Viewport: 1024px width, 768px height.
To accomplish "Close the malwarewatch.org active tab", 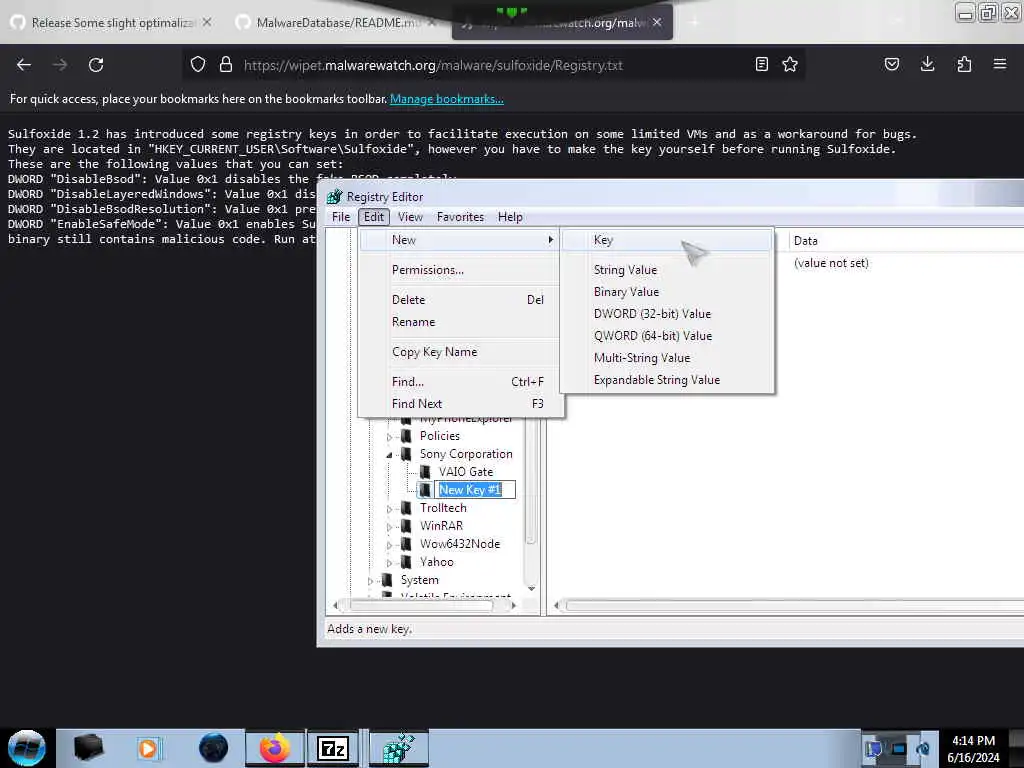I will [657, 22].
